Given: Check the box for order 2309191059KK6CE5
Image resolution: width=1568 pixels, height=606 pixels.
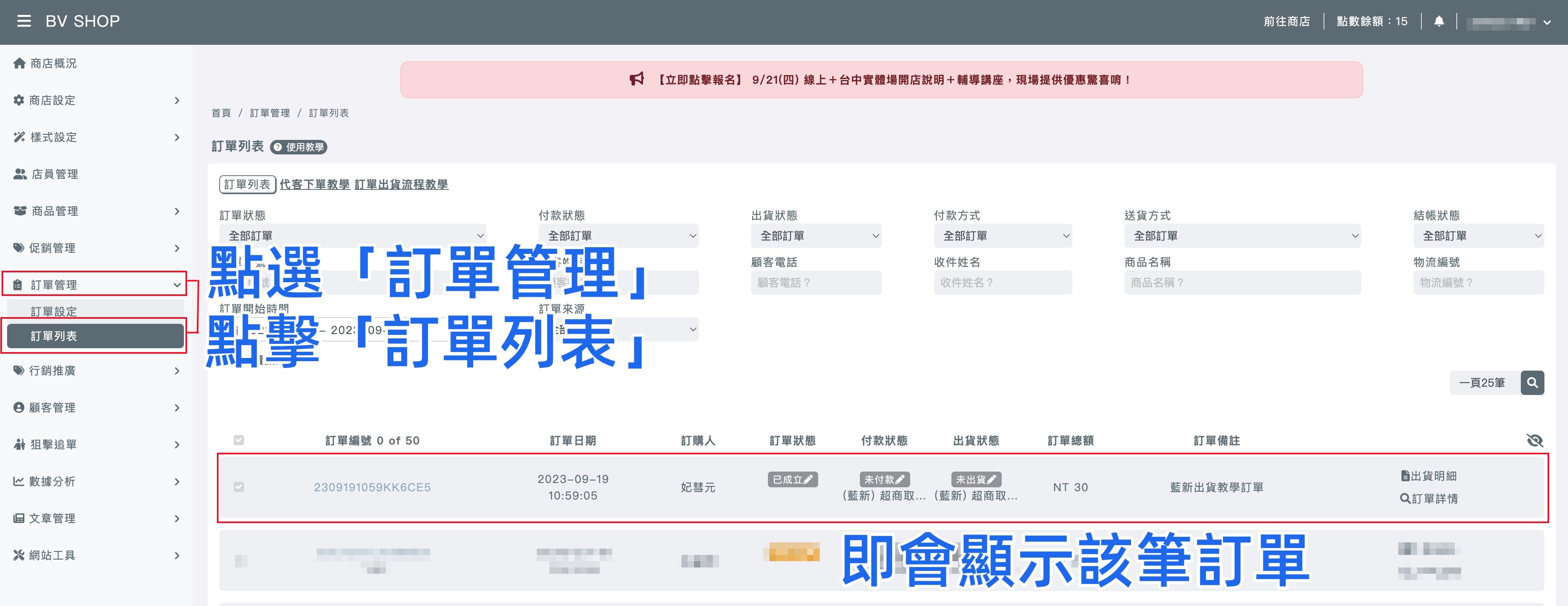Looking at the screenshot, I should 239,487.
